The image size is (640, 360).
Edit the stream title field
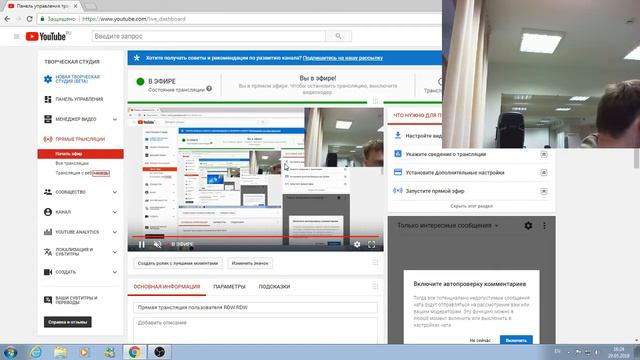tap(255, 307)
